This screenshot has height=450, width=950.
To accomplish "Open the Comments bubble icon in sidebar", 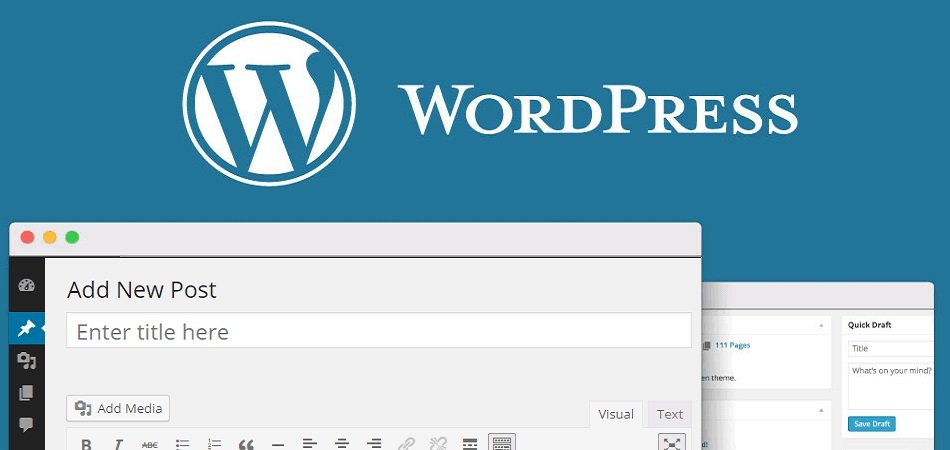I will point(26,425).
